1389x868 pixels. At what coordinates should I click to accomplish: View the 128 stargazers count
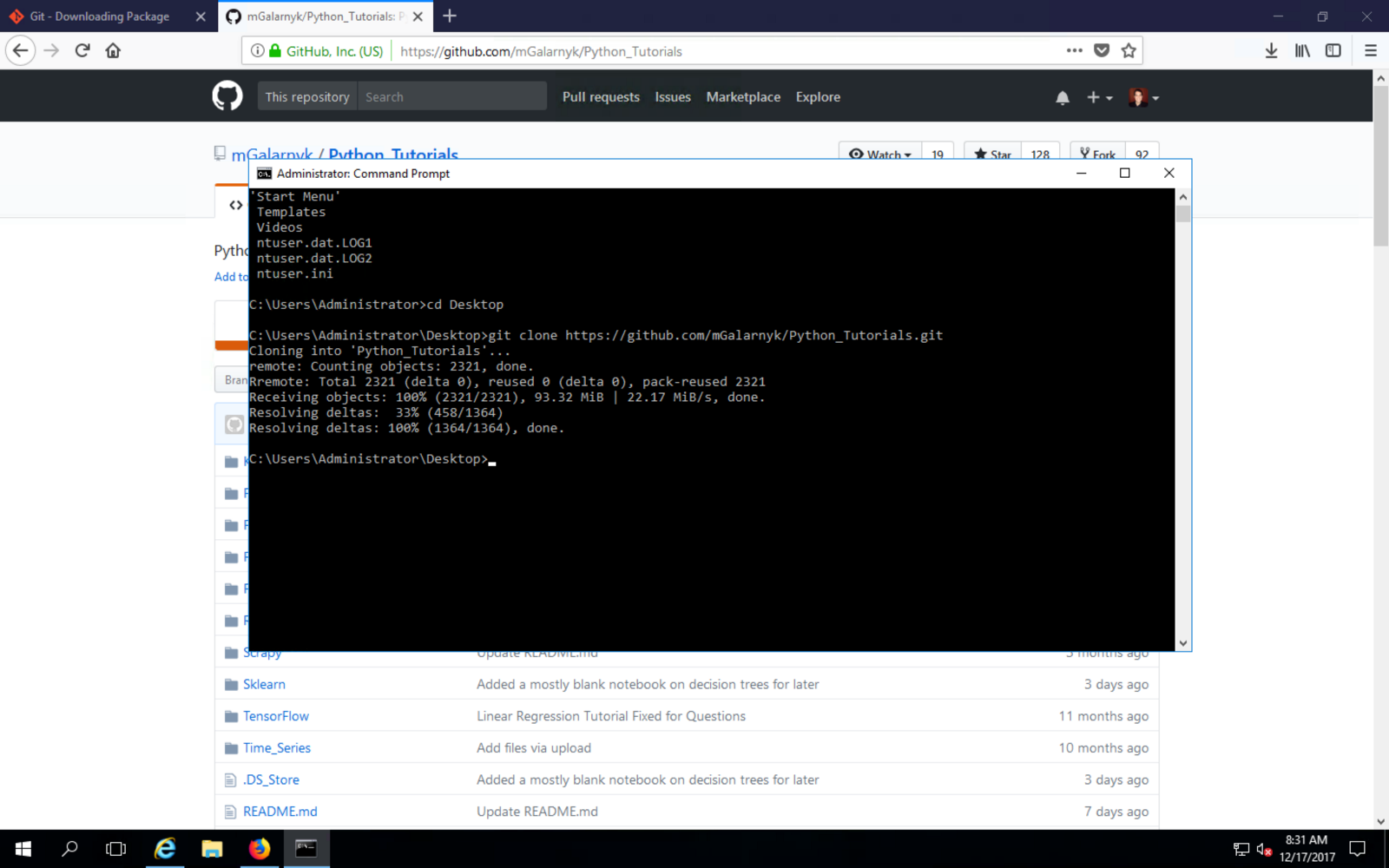(1040, 152)
